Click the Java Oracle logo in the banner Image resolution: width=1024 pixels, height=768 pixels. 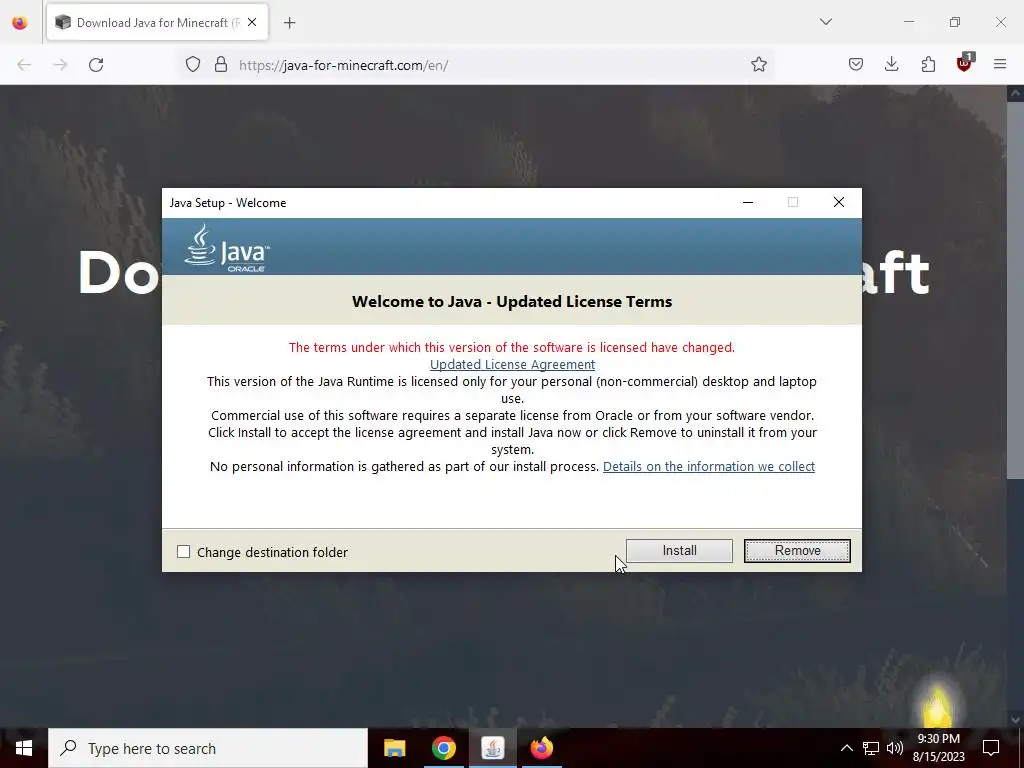226,248
